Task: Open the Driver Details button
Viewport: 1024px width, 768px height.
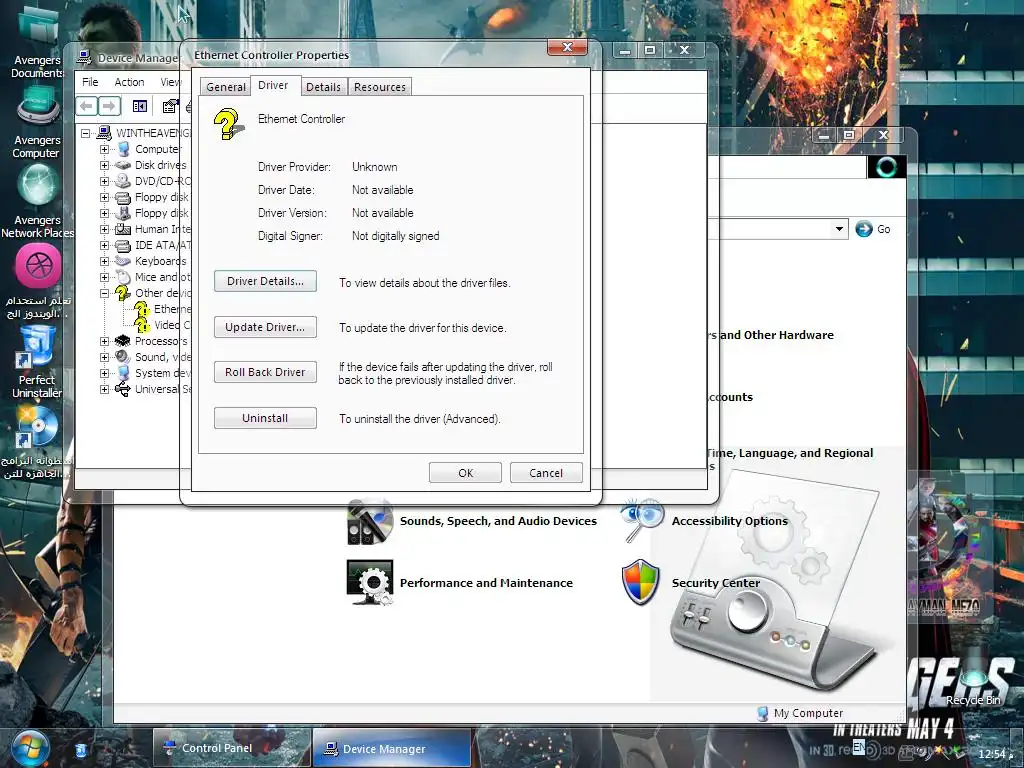Action: click(x=265, y=281)
